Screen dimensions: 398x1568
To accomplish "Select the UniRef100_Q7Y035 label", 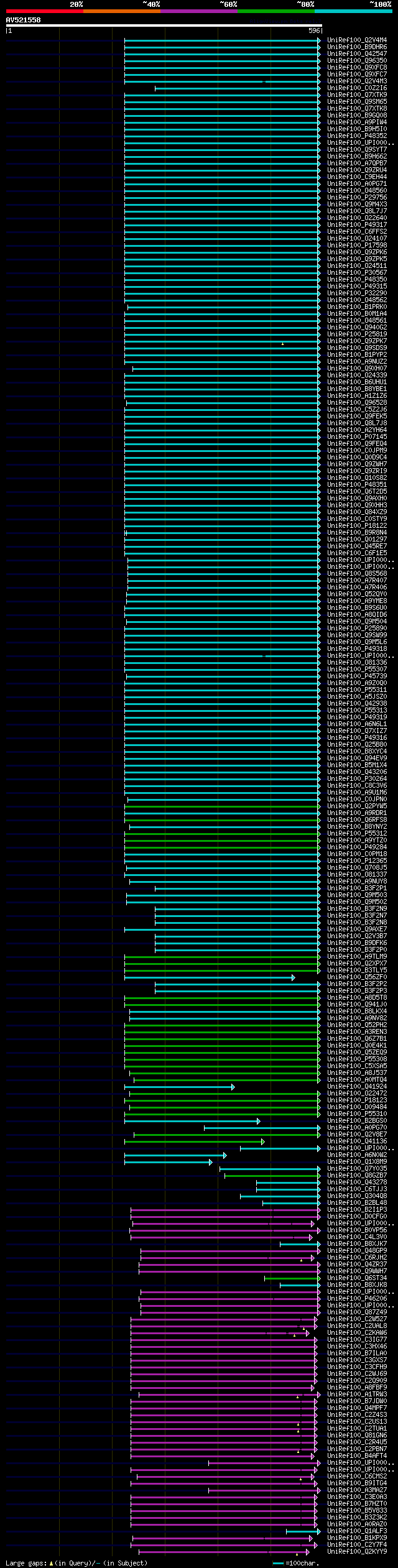I will click(x=357, y=1169).
